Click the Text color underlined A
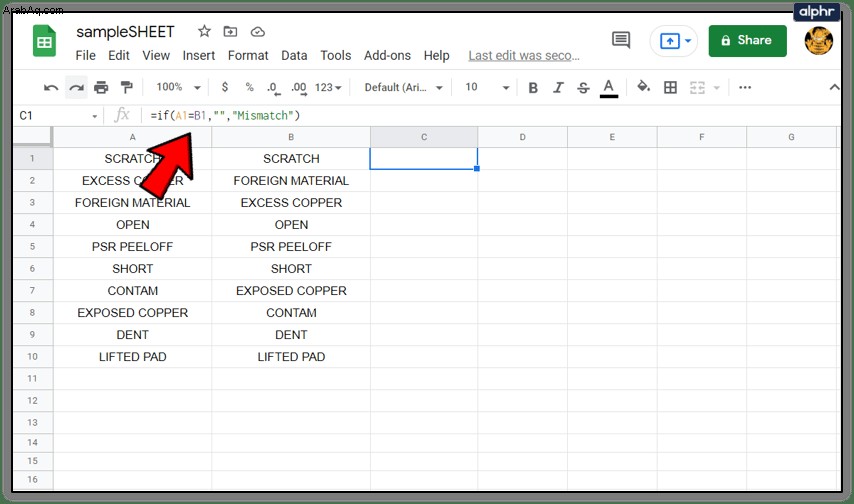This screenshot has width=854, height=504. point(608,88)
